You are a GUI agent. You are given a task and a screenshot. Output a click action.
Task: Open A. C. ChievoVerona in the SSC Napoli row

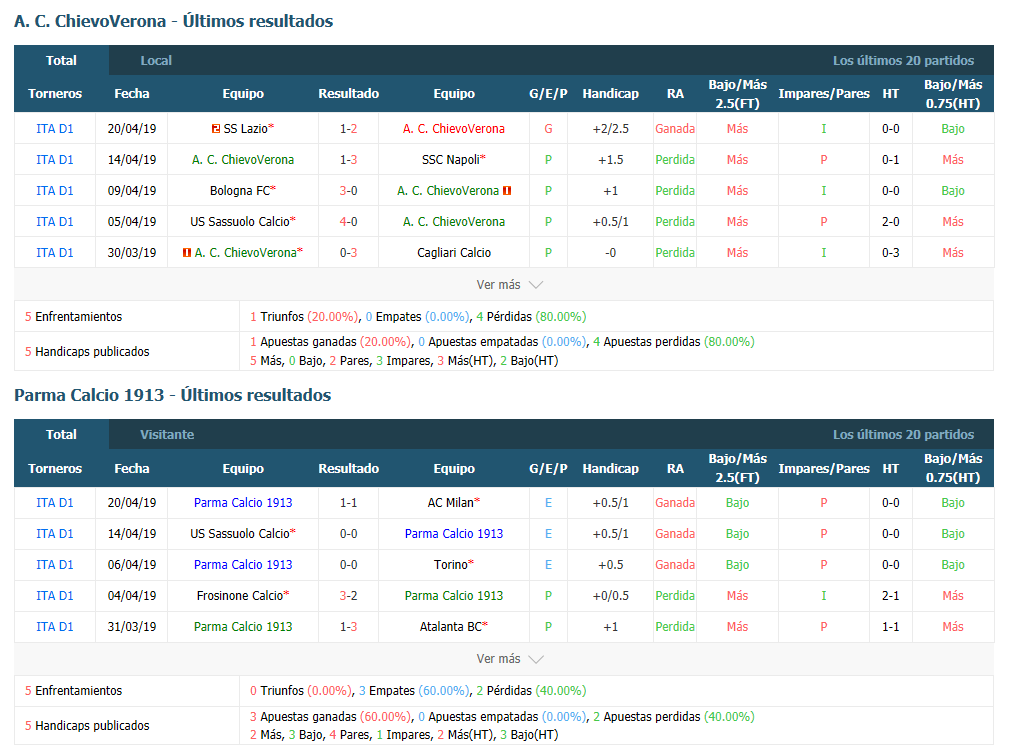[x=243, y=160]
